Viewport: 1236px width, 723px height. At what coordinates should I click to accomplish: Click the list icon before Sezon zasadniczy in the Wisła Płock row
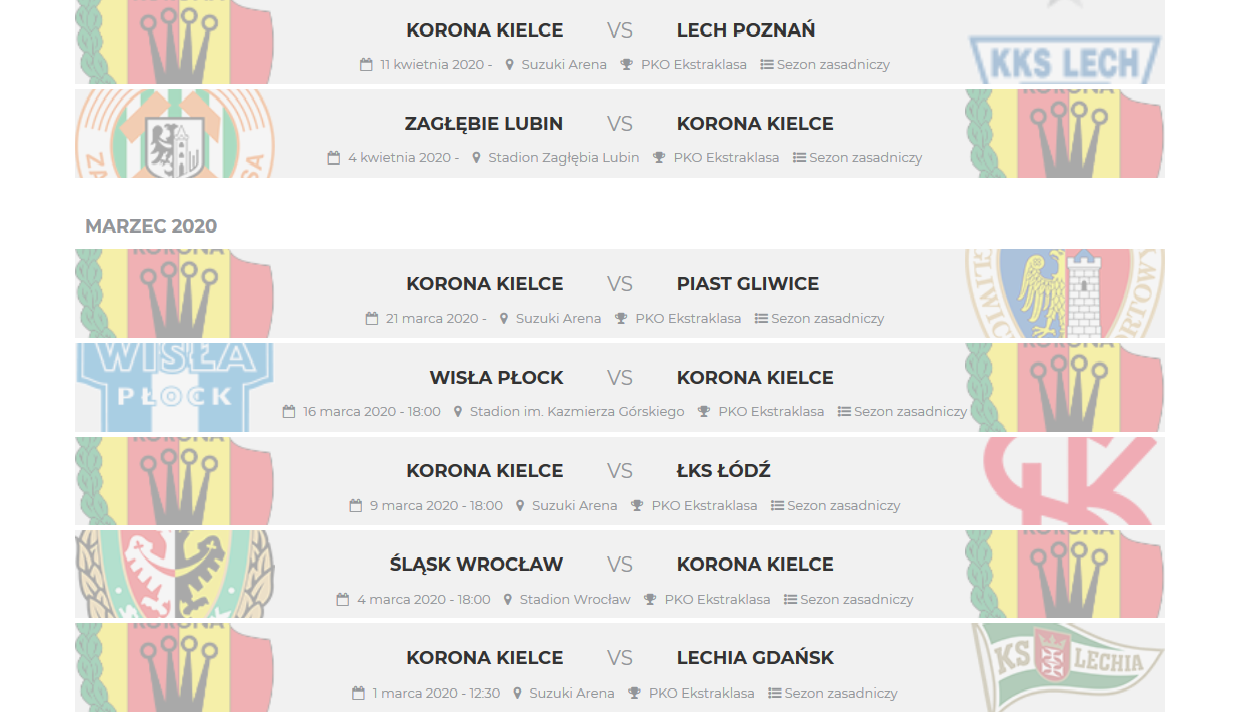tap(844, 411)
